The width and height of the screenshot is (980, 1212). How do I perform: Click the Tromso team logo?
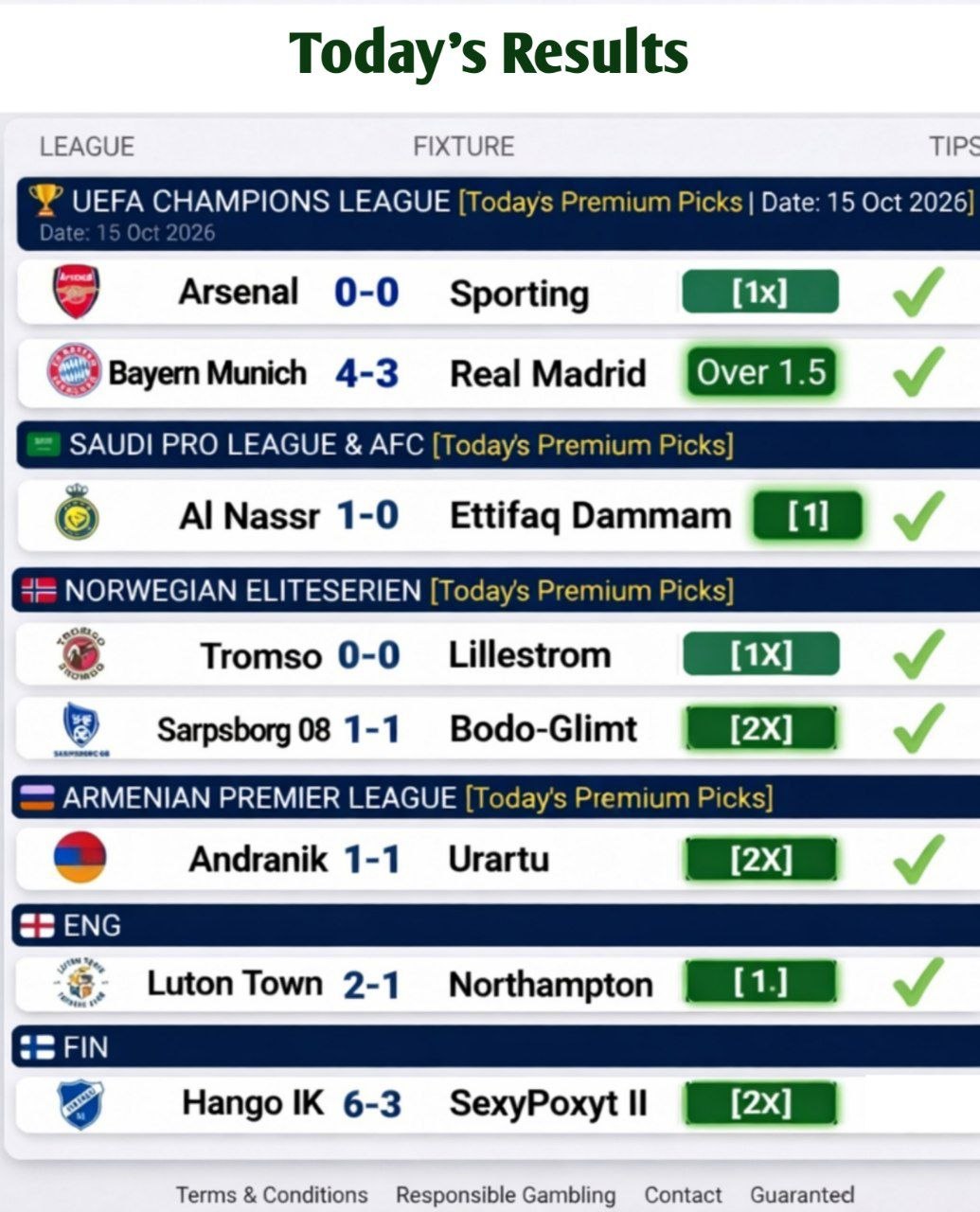75,652
